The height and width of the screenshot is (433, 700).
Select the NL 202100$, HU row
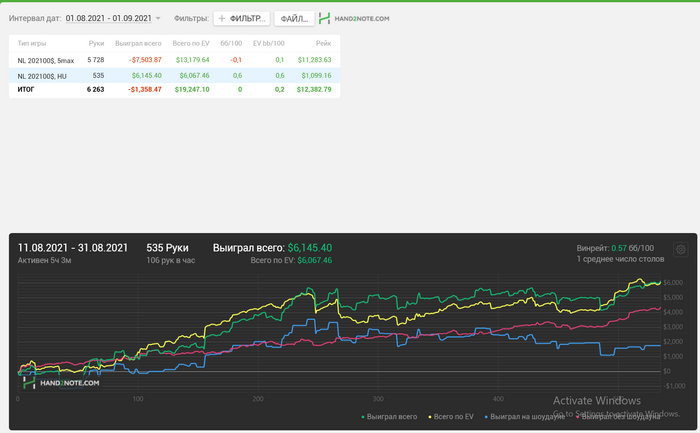pos(174,75)
